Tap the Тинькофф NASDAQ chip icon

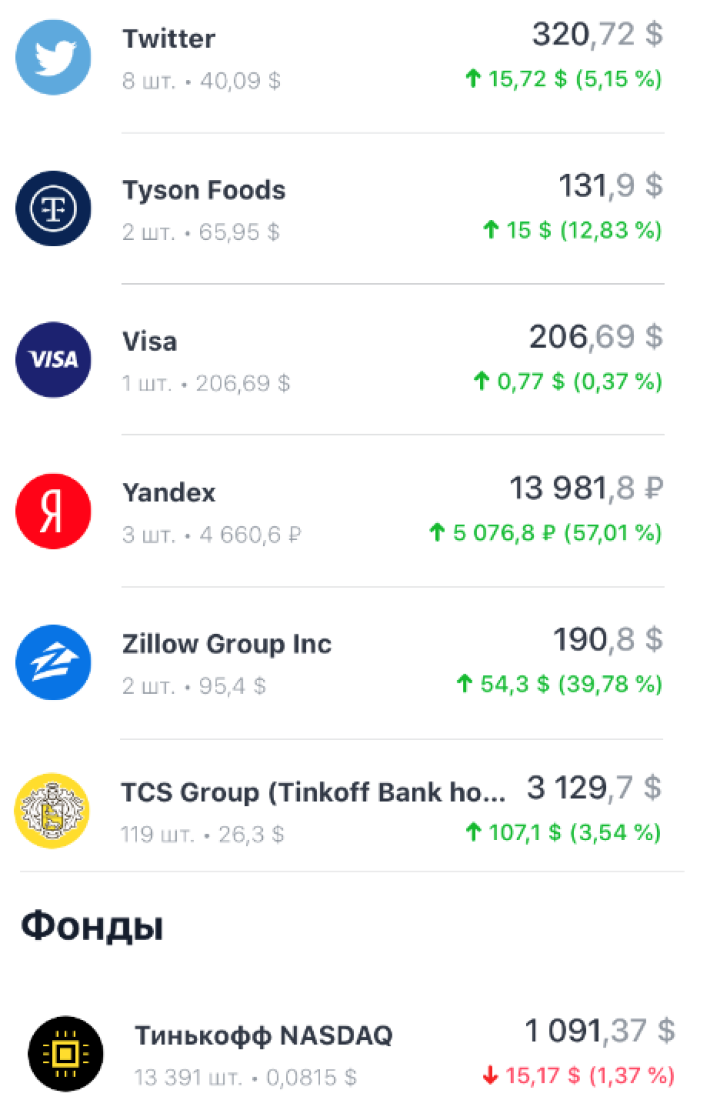click(x=65, y=1054)
